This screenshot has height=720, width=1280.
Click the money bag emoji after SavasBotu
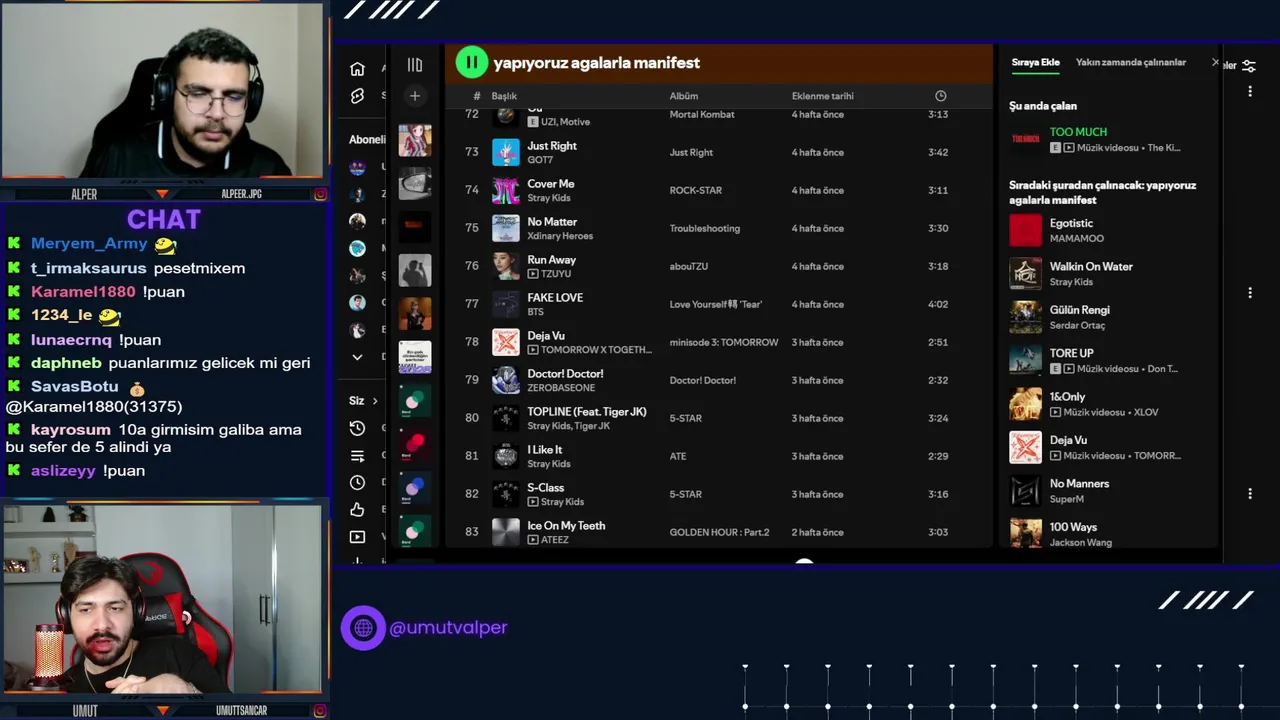137,387
